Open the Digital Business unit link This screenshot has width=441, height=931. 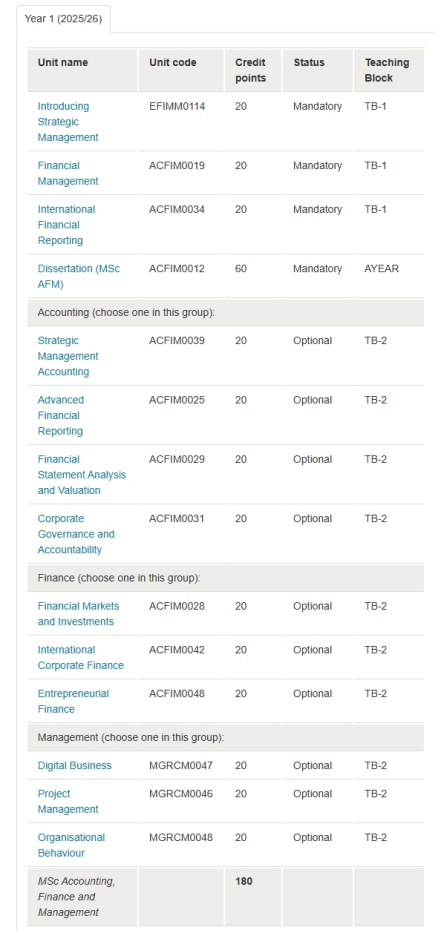click(x=74, y=766)
